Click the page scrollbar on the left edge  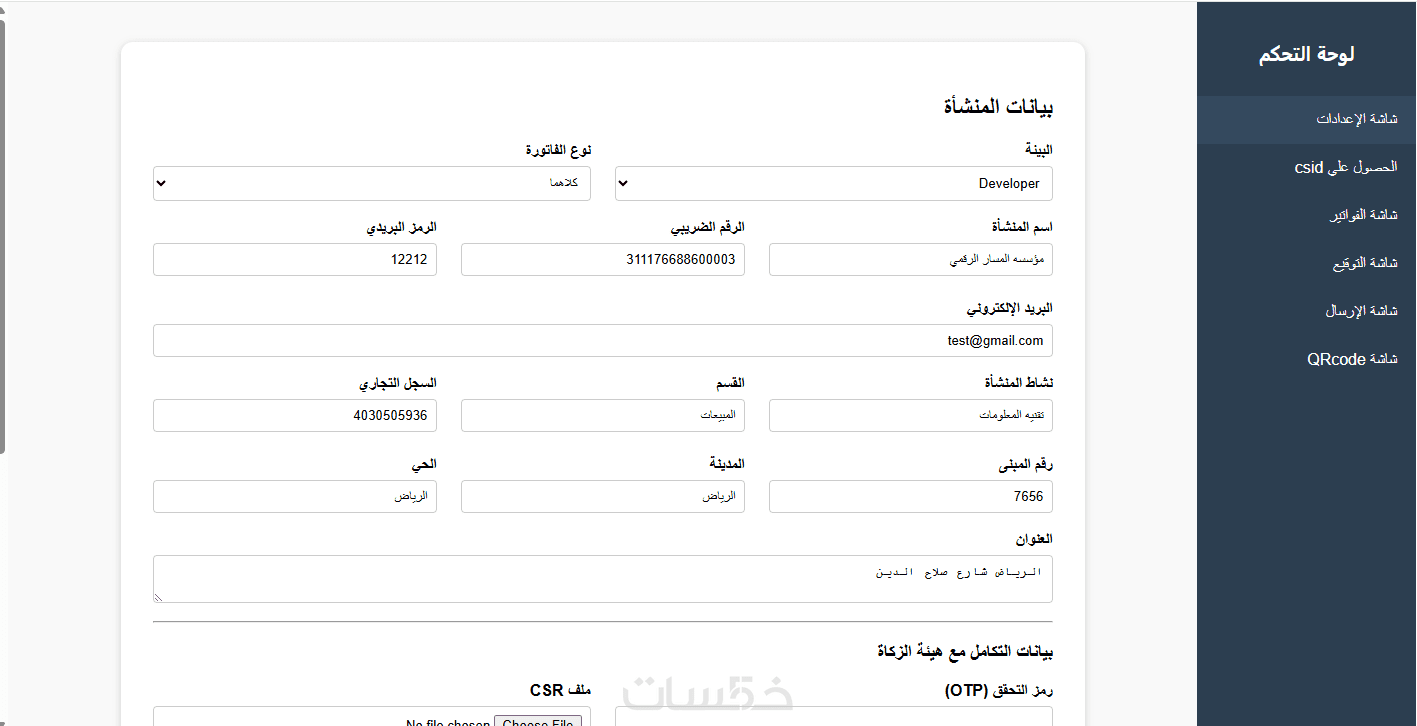pyautogui.click(x=3, y=237)
